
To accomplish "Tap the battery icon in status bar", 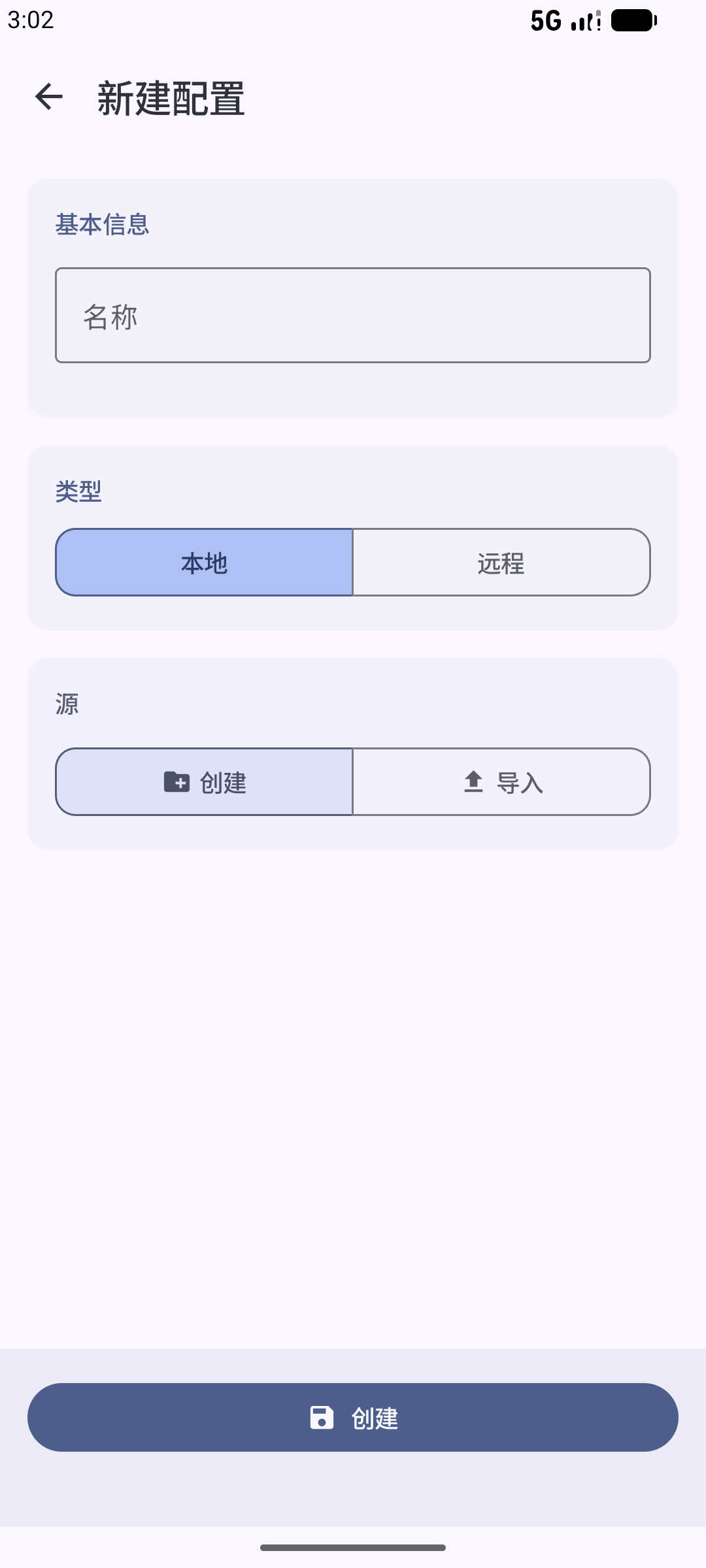I will click(x=633, y=21).
